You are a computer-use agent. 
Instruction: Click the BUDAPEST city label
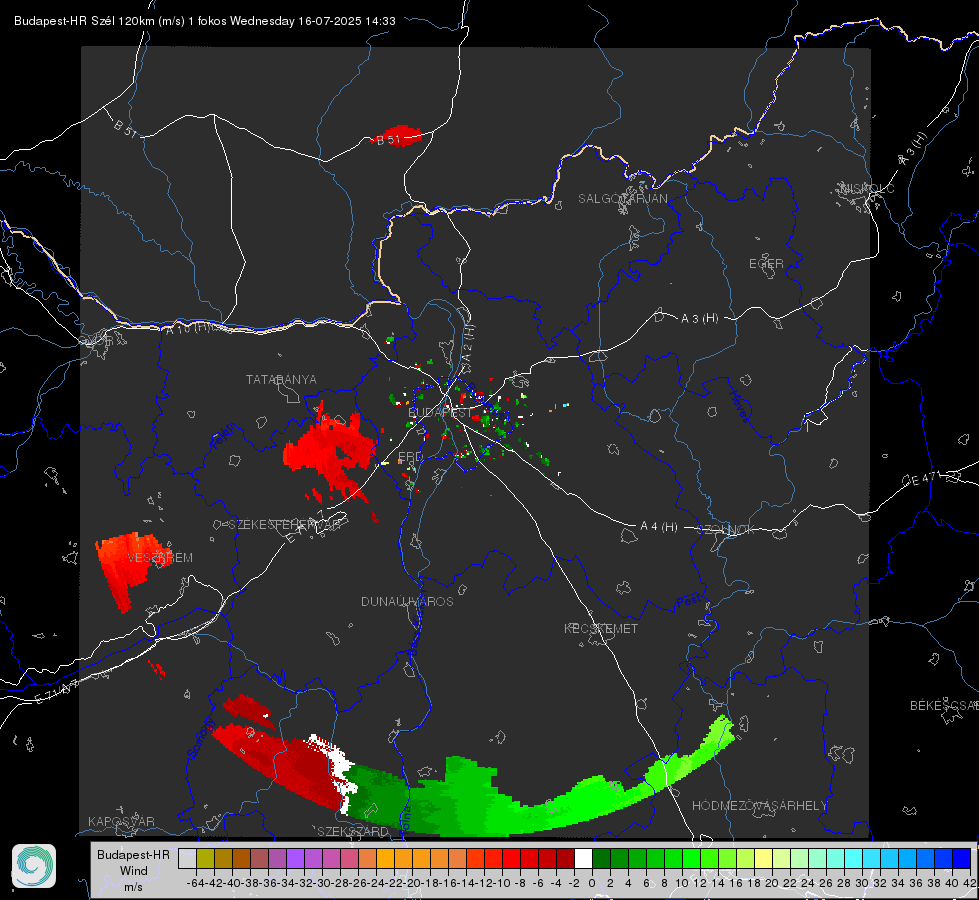tap(440, 412)
